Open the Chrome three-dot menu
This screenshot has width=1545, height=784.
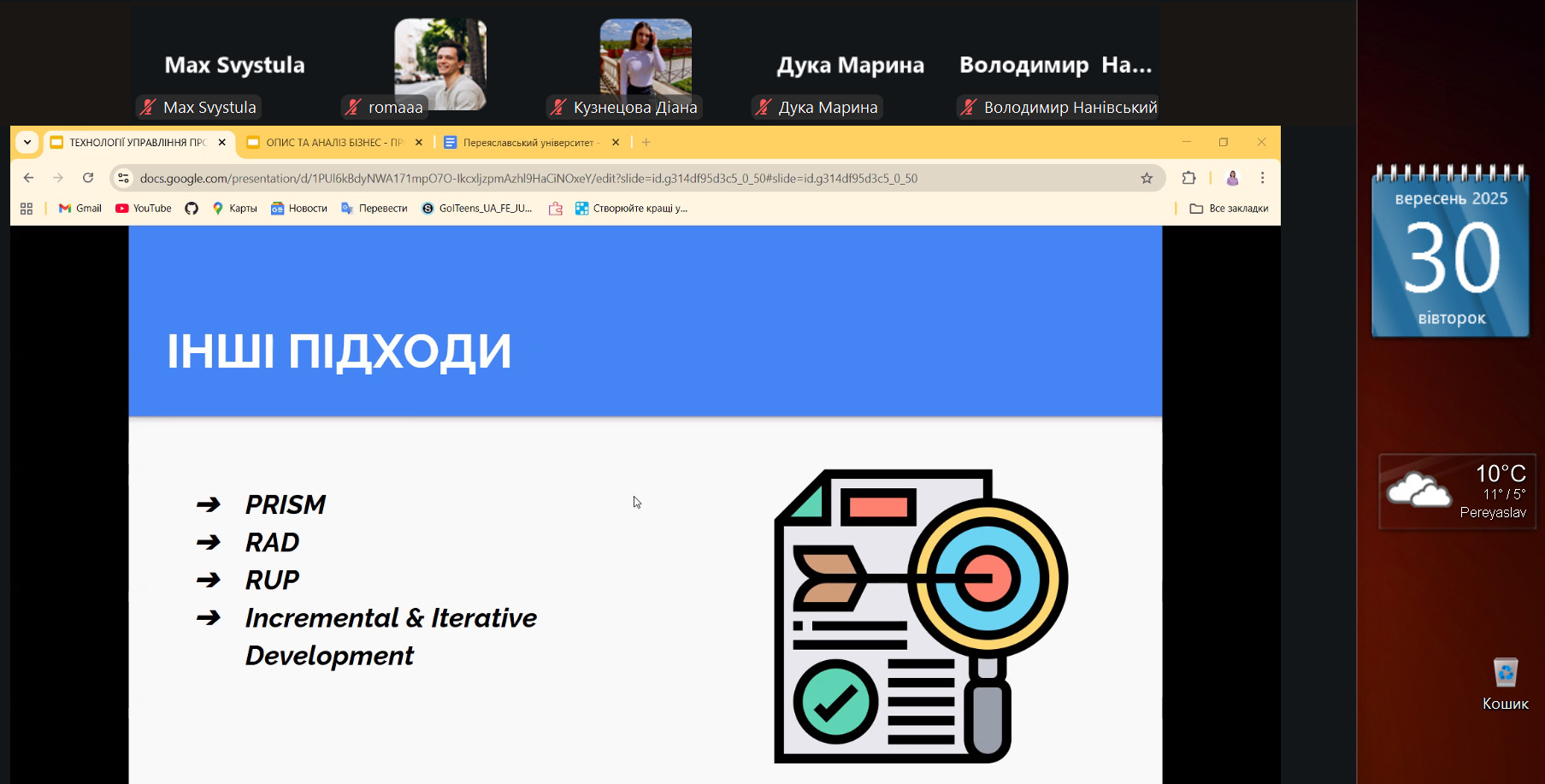point(1262,178)
